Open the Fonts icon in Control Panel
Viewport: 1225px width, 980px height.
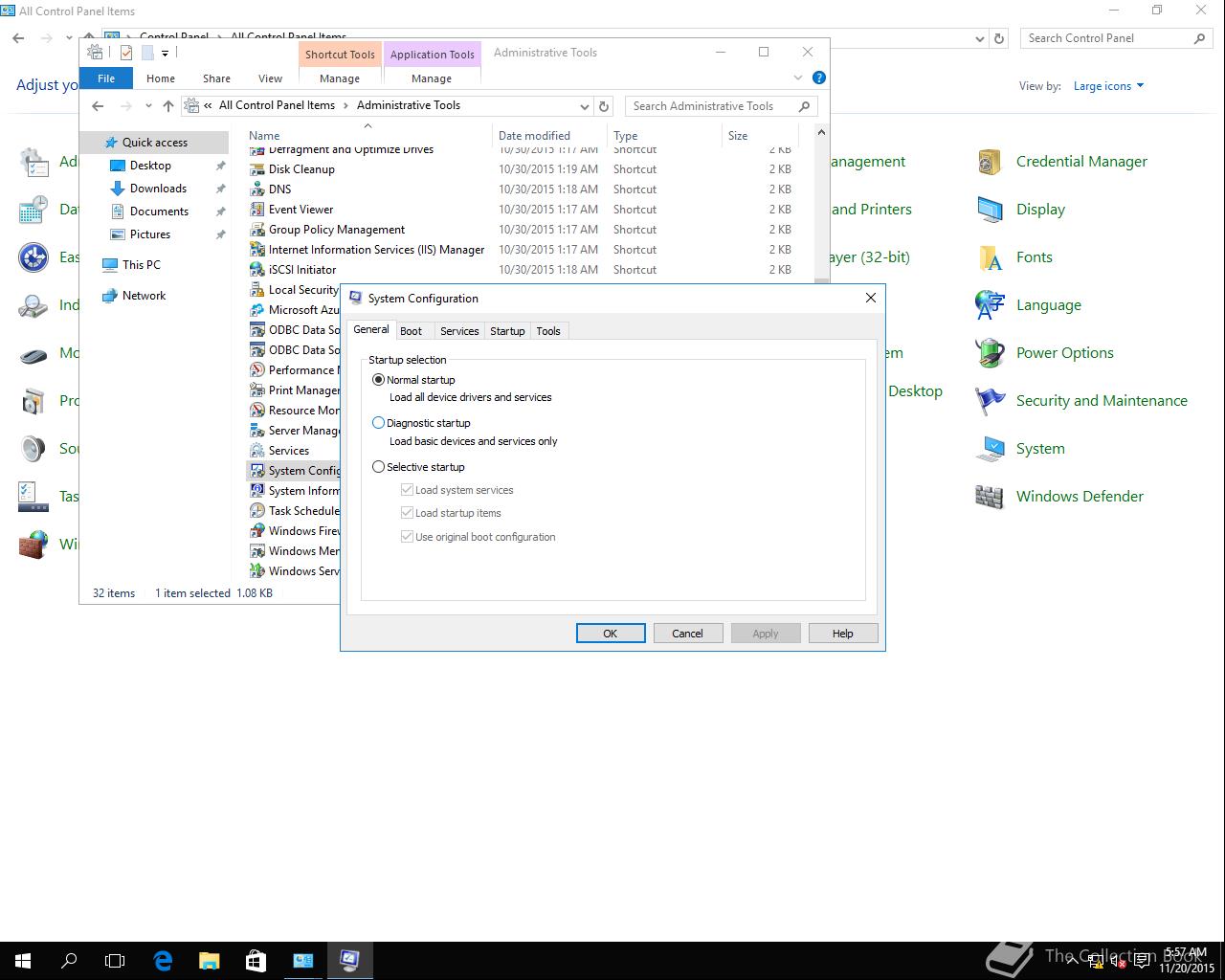pos(990,257)
